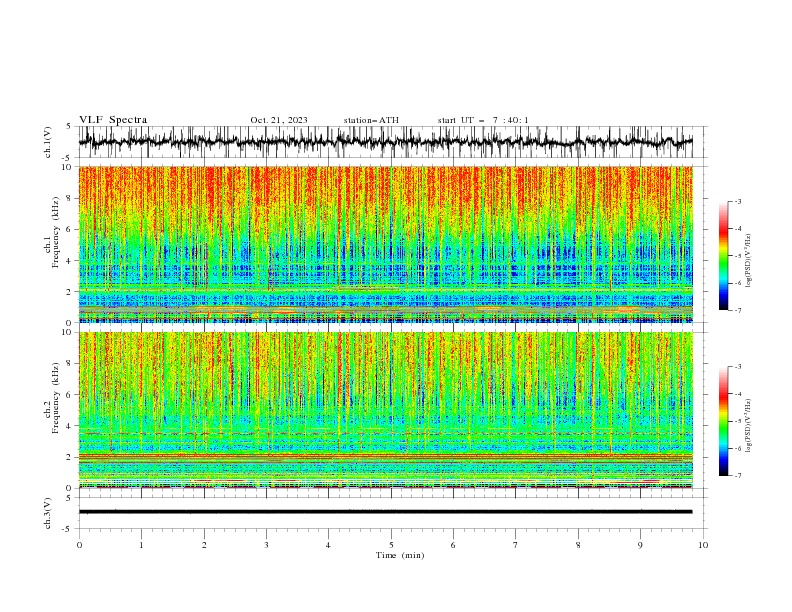Click the time axis tick label "5"
Screen dimensions: 792x612
point(391,545)
